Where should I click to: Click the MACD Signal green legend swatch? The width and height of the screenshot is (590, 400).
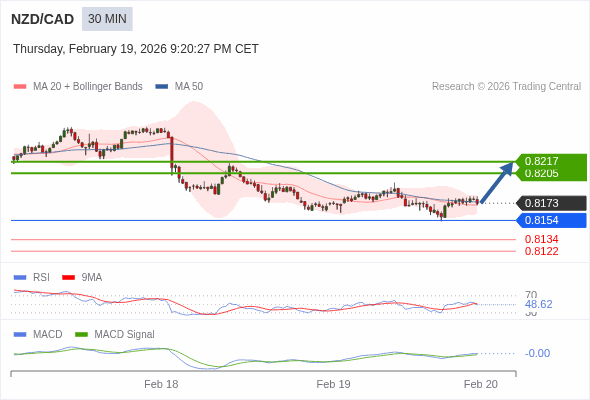(81, 335)
